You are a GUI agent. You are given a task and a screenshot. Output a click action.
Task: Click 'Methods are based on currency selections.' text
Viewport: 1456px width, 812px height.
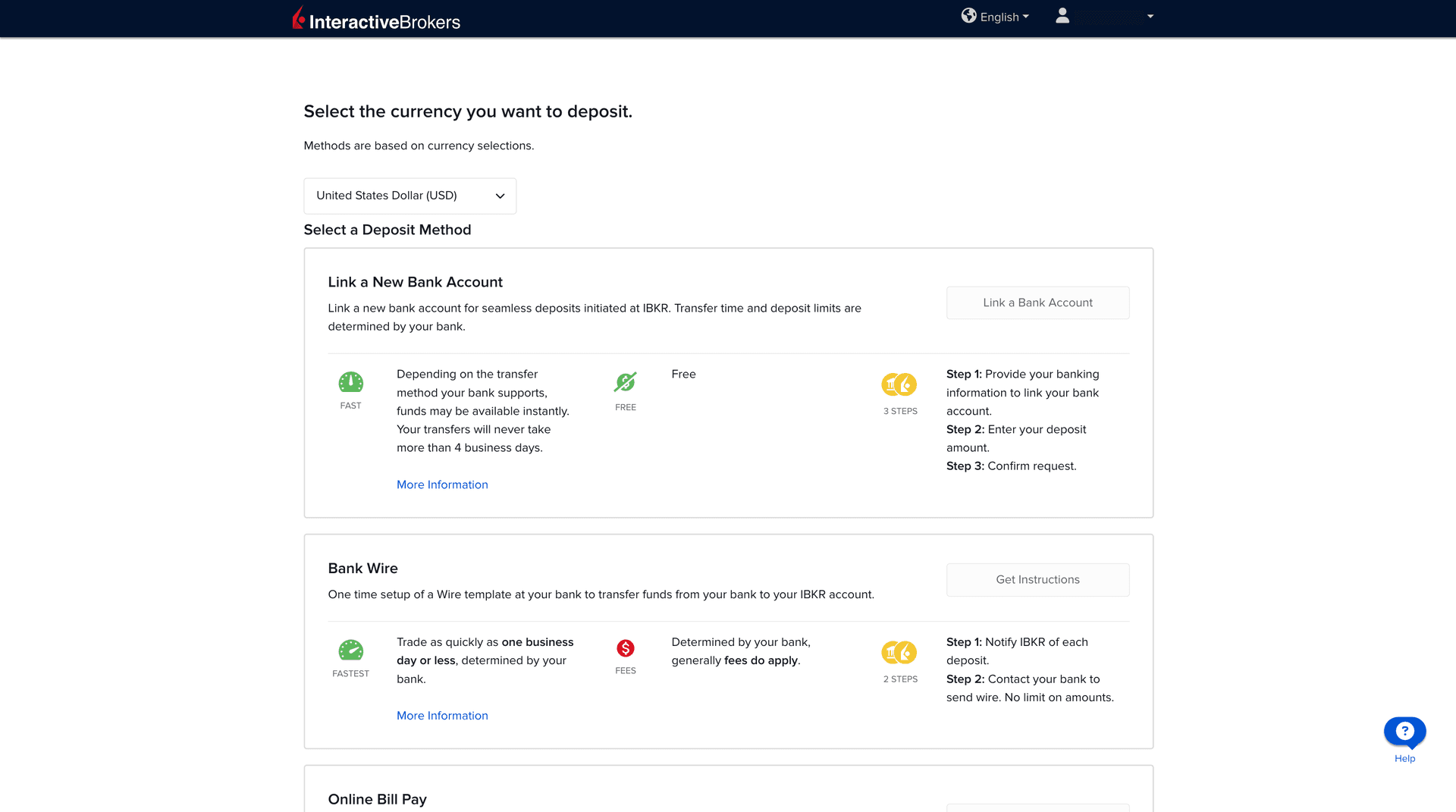pyautogui.click(x=419, y=146)
